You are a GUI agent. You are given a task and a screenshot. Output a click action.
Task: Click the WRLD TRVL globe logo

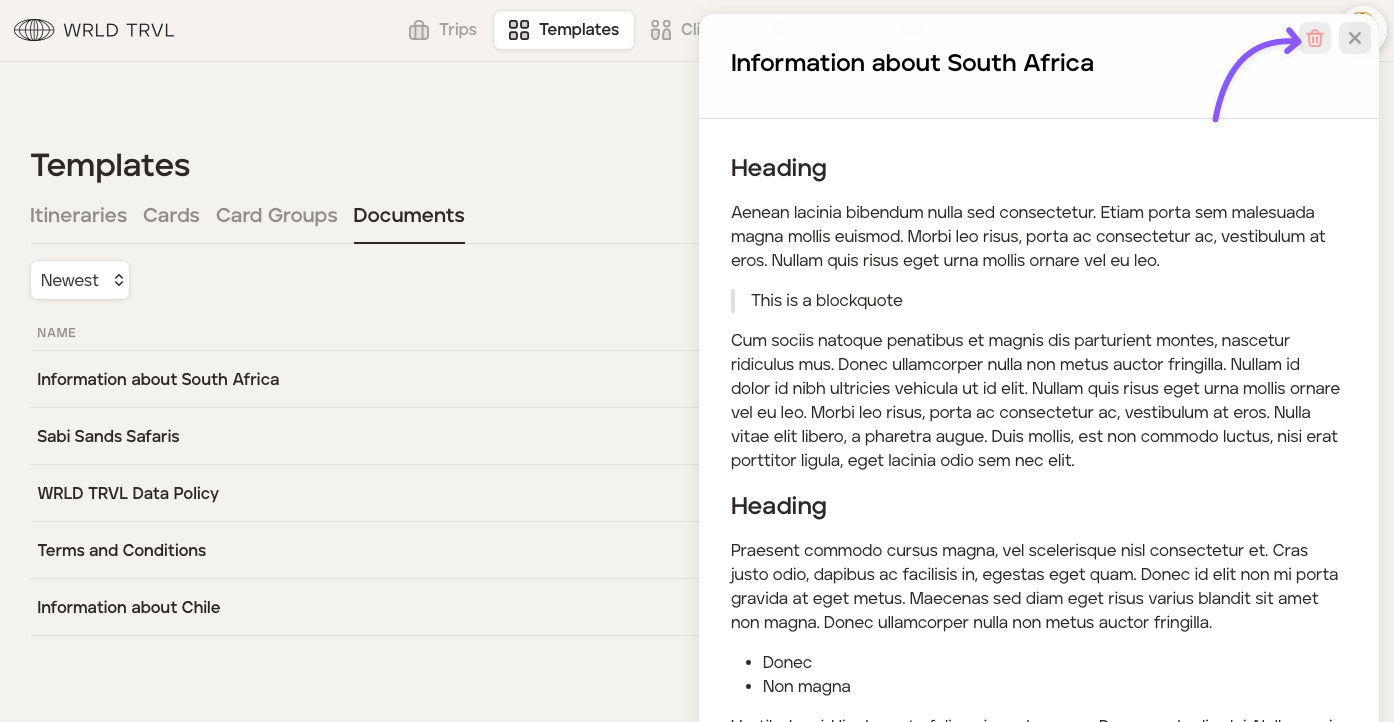click(34, 30)
